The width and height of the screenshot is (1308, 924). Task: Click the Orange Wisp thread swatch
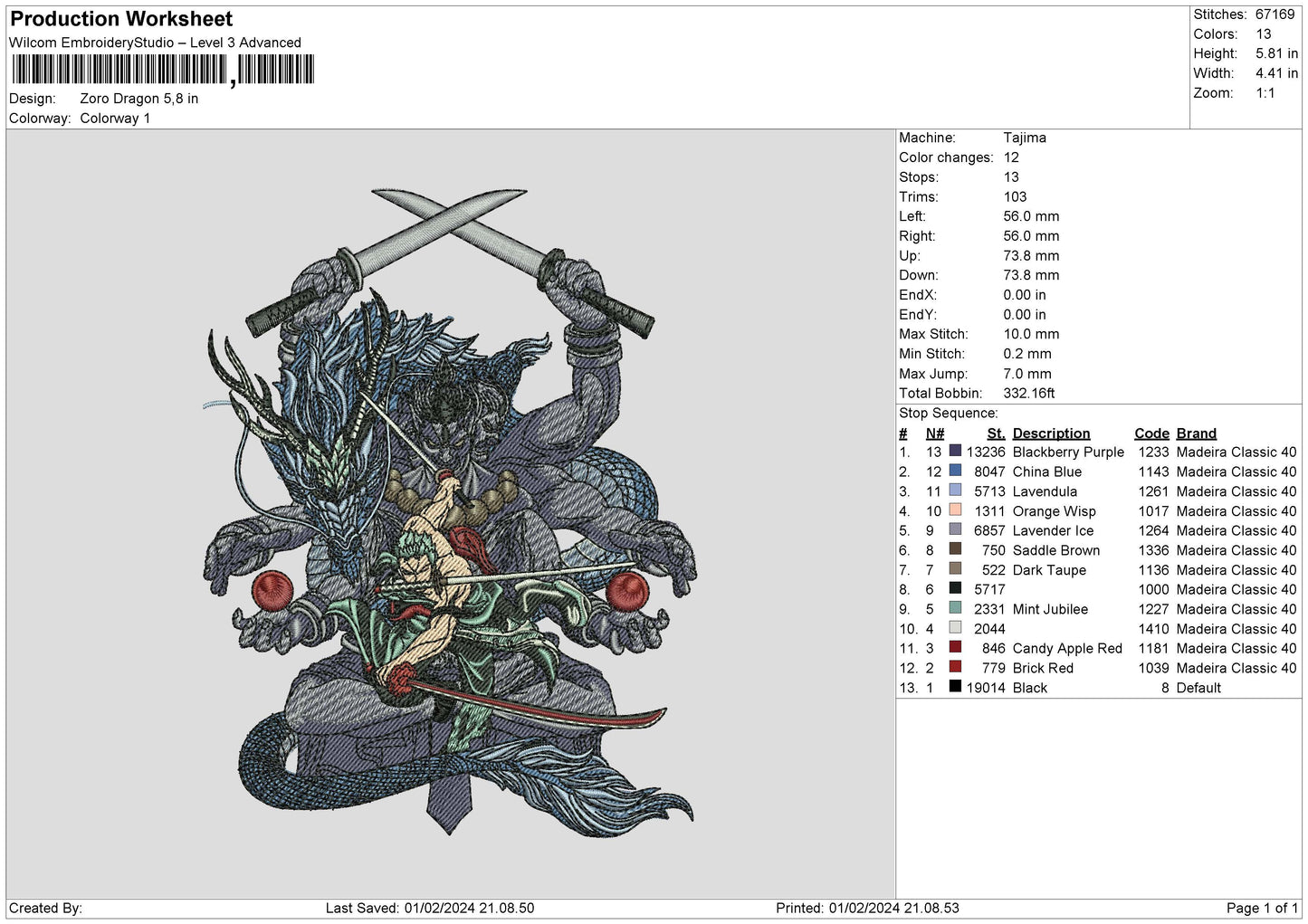click(x=955, y=510)
